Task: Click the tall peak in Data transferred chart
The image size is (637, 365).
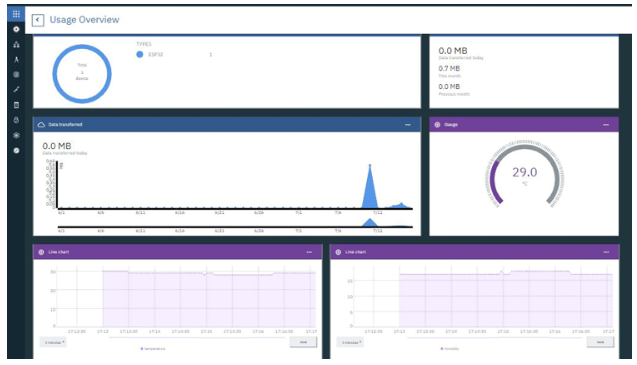Action: pos(370,187)
